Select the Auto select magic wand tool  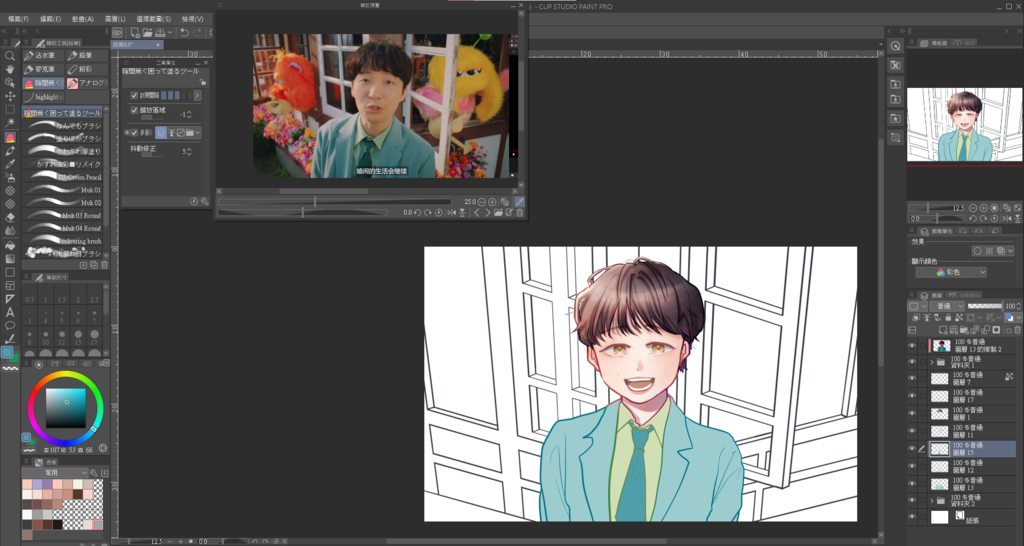coord(10,123)
